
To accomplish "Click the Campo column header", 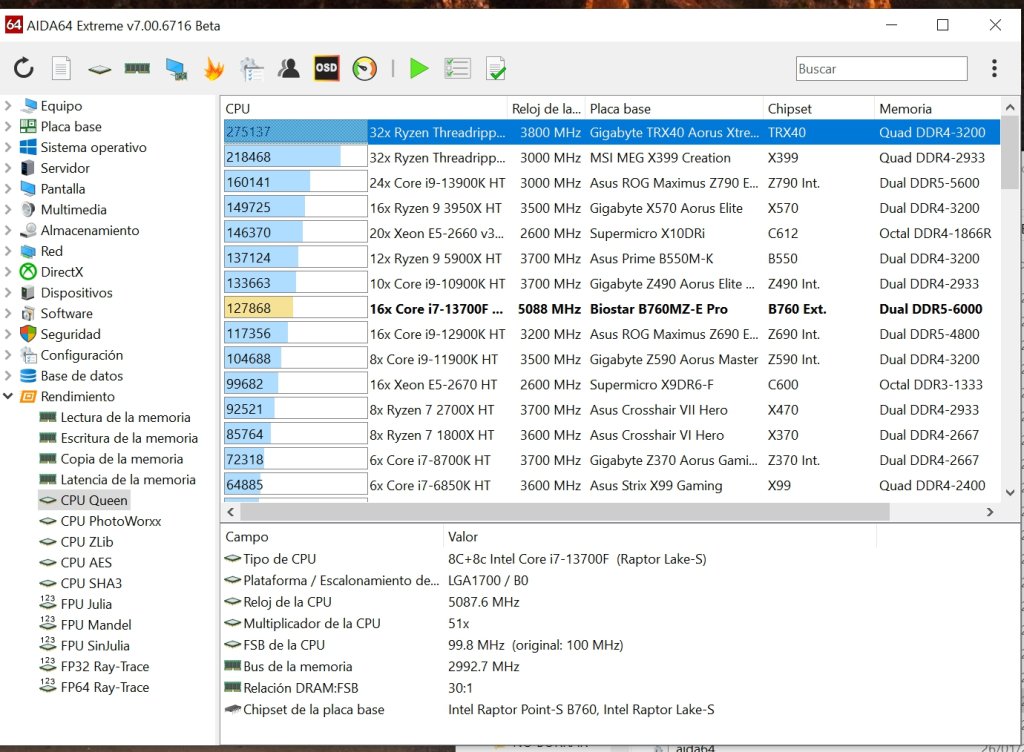I will (332, 537).
